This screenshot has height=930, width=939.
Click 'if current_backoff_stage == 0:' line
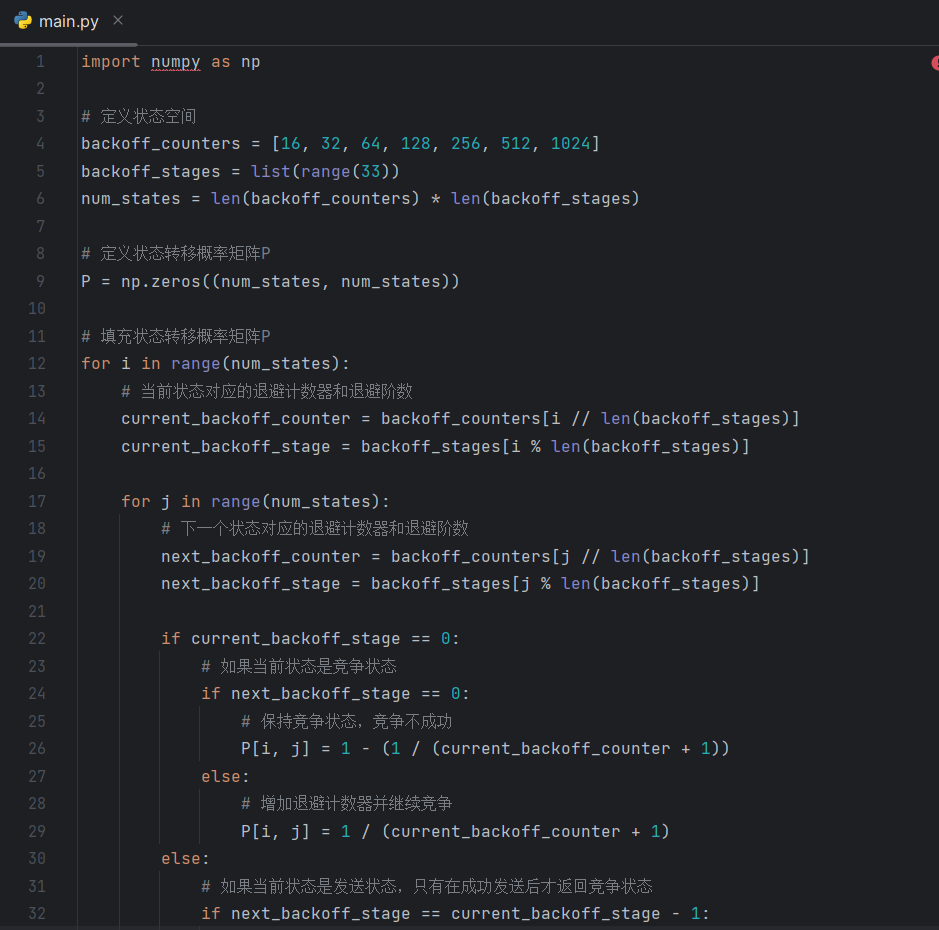click(x=310, y=638)
